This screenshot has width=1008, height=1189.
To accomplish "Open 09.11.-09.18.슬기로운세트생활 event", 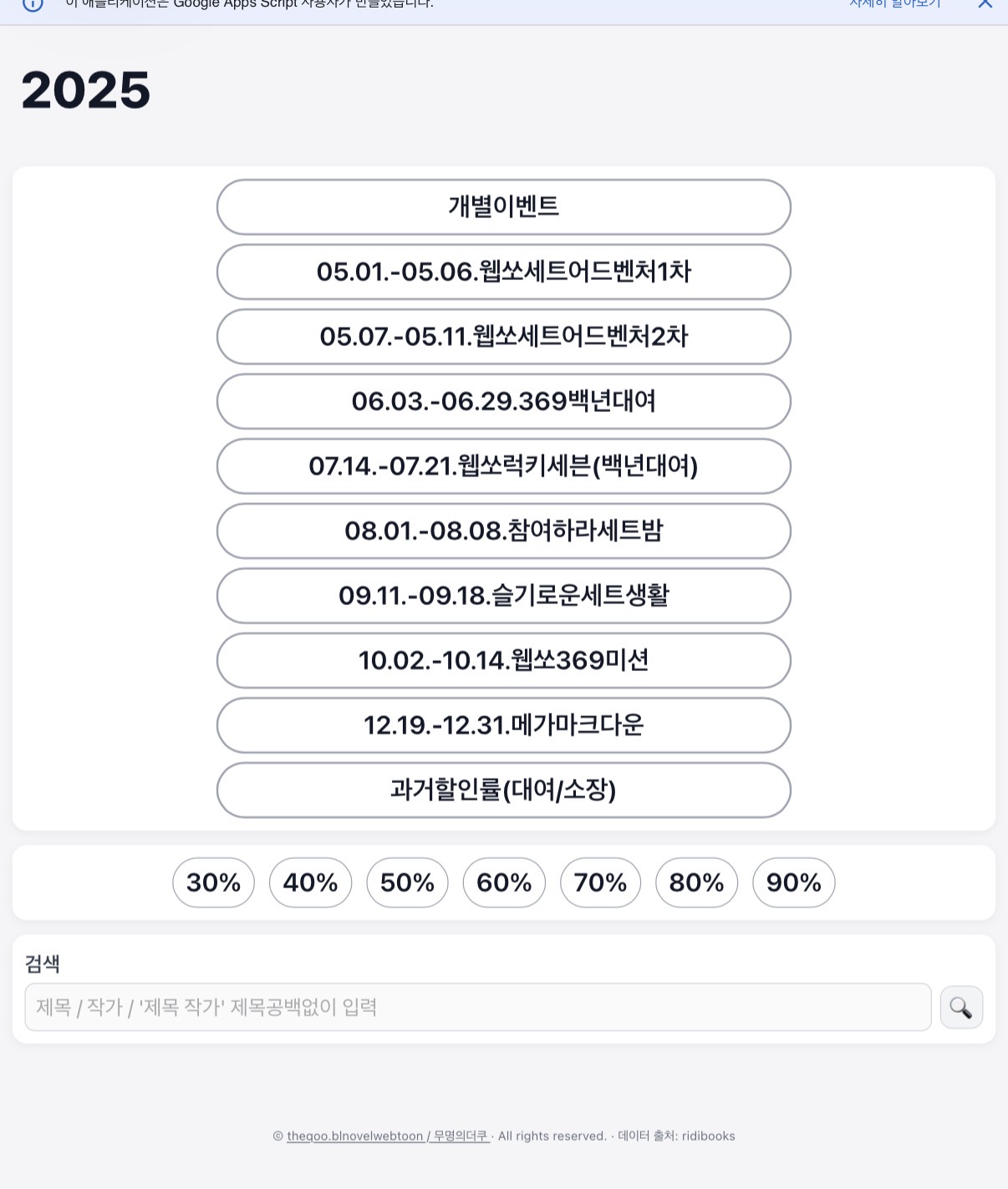I will coord(504,596).
